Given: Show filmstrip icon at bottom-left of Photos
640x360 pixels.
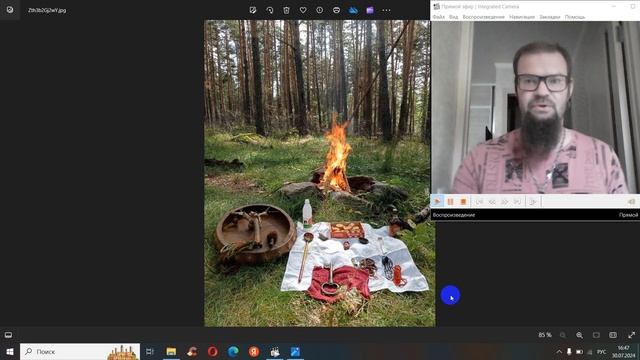Looking at the screenshot, I should pyautogui.click(x=8, y=335).
